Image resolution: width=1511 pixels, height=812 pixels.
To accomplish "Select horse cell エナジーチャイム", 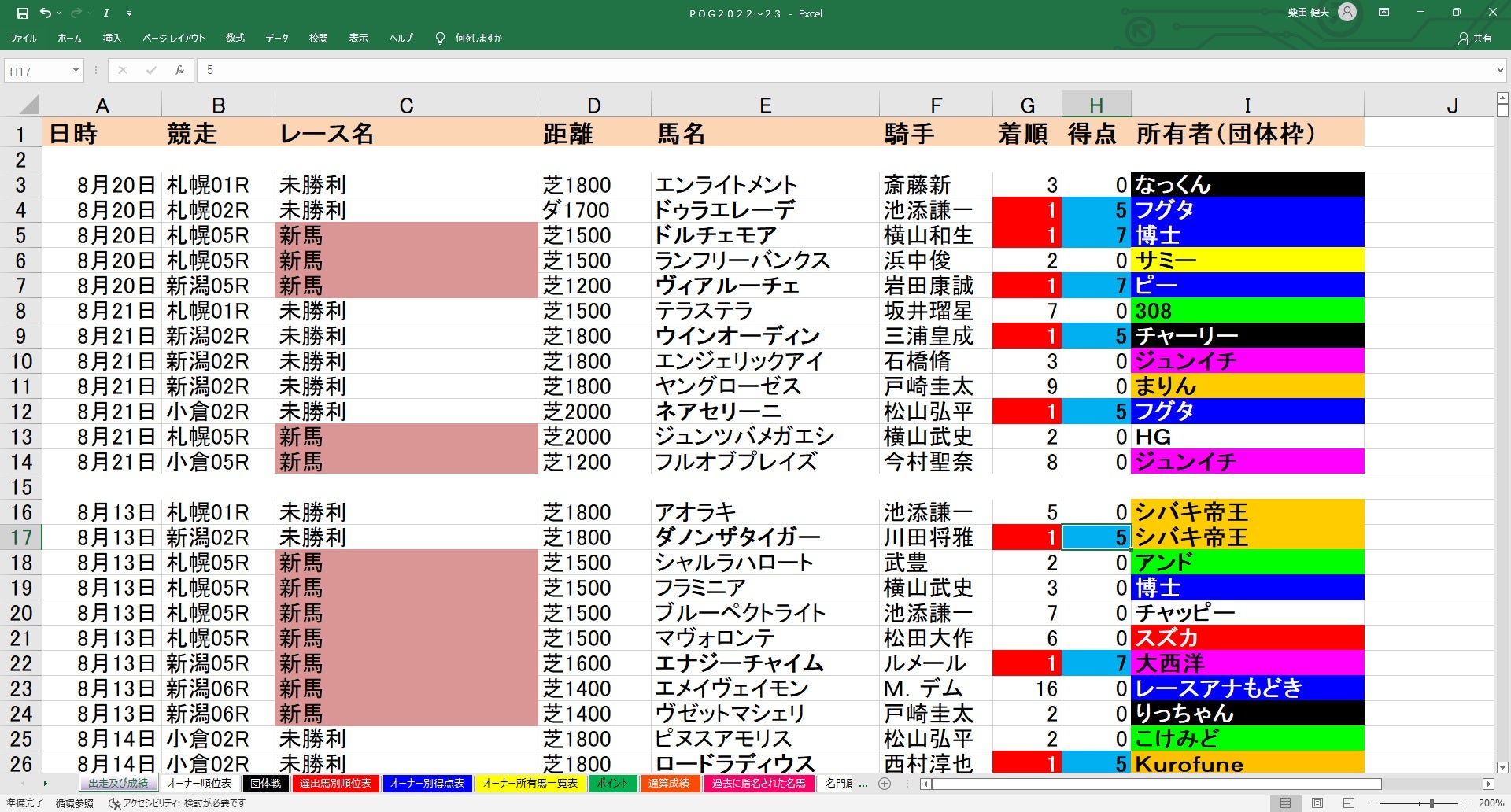I will (765, 663).
